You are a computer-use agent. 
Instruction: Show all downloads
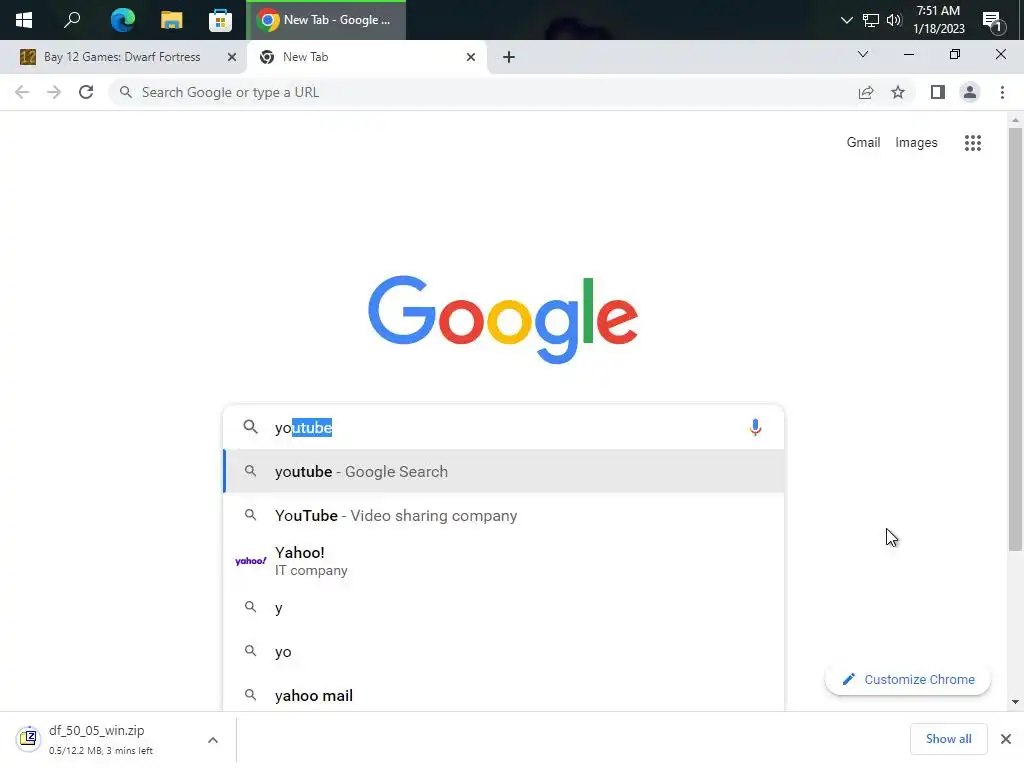pos(948,739)
